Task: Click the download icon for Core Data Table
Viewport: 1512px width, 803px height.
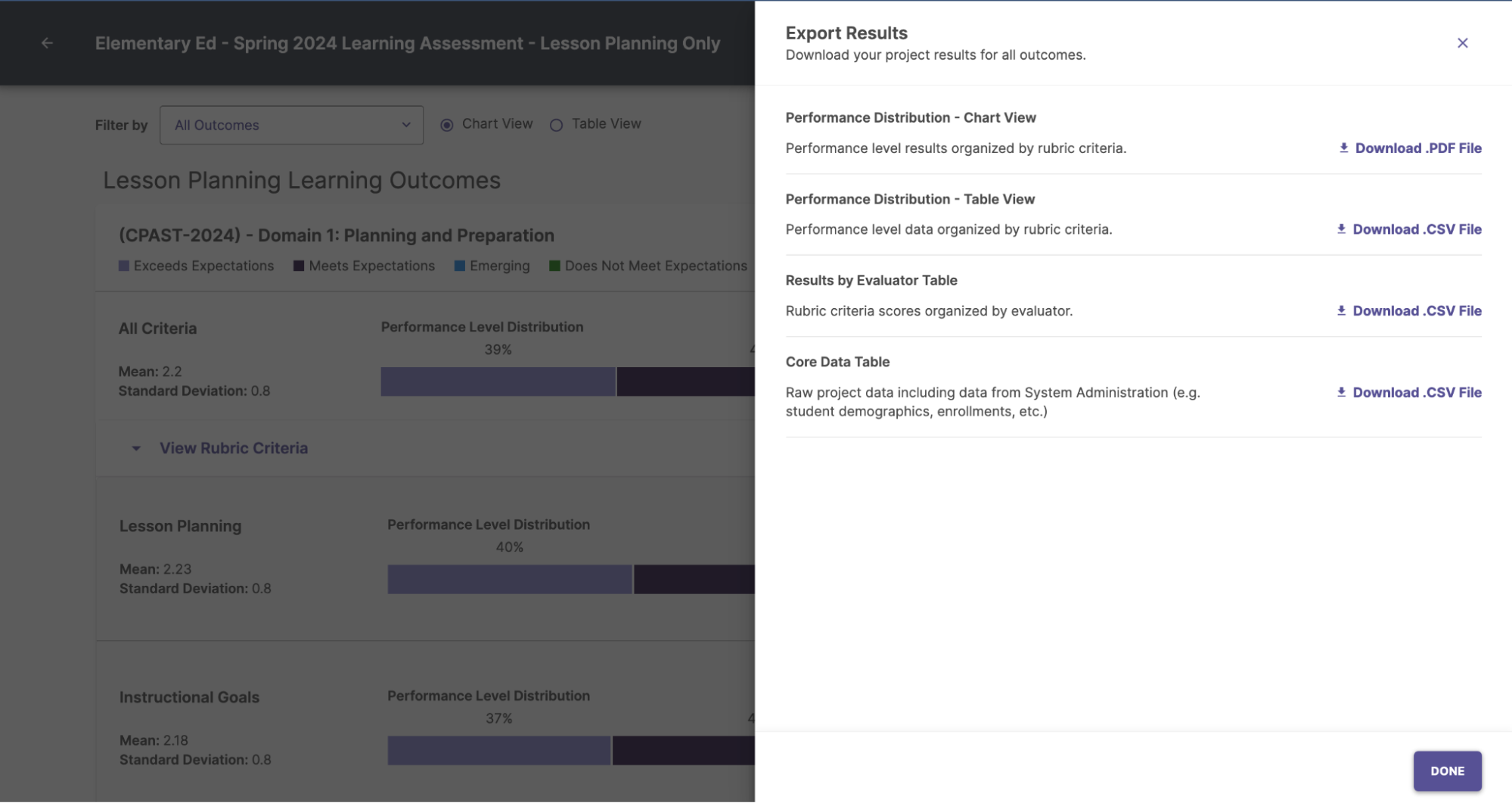Action: tap(1340, 392)
